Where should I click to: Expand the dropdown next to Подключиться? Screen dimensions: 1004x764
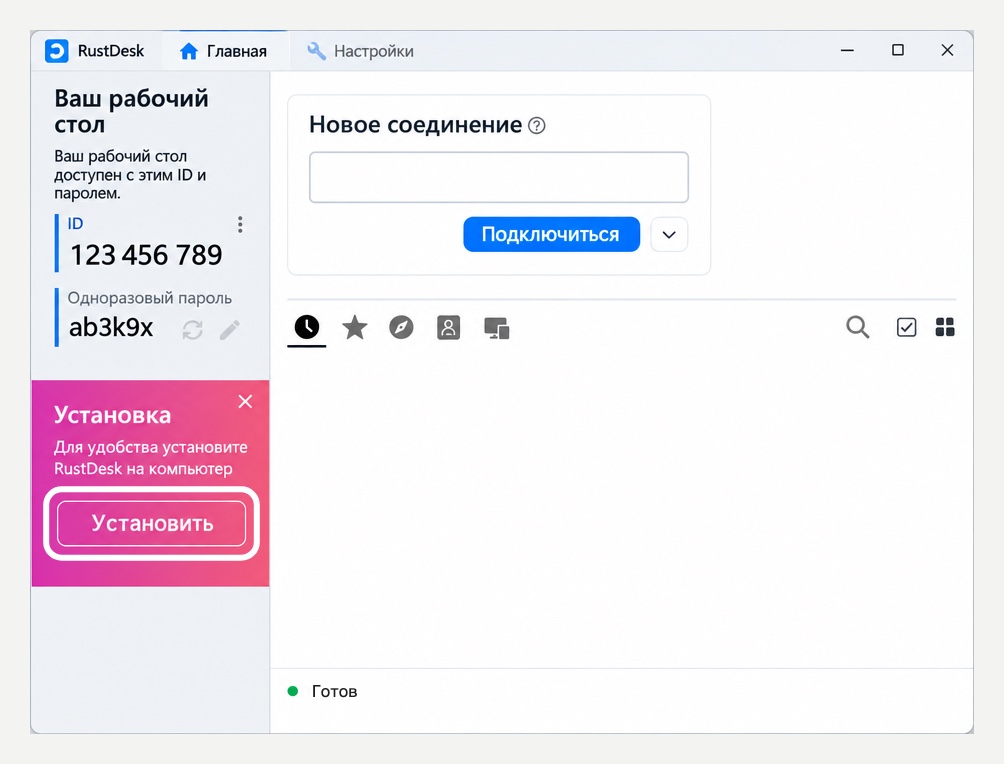(669, 234)
